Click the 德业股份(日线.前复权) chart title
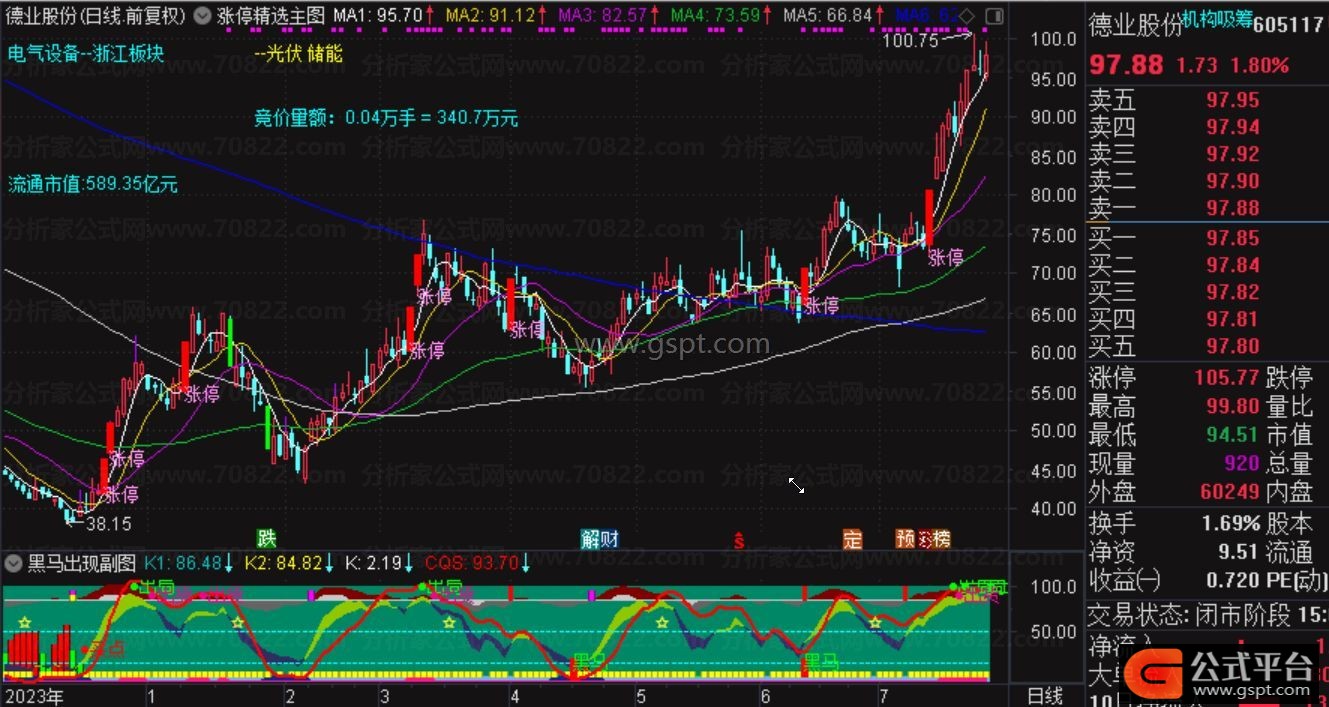This screenshot has width=1329, height=707. [x=95, y=16]
